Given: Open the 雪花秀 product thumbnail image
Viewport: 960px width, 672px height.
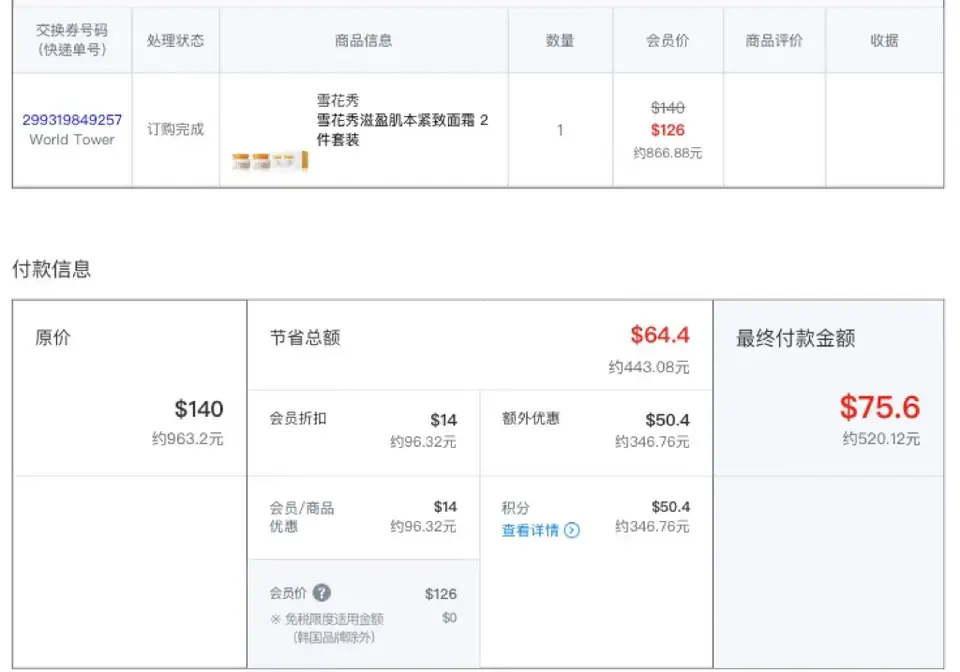Looking at the screenshot, I should point(270,161).
